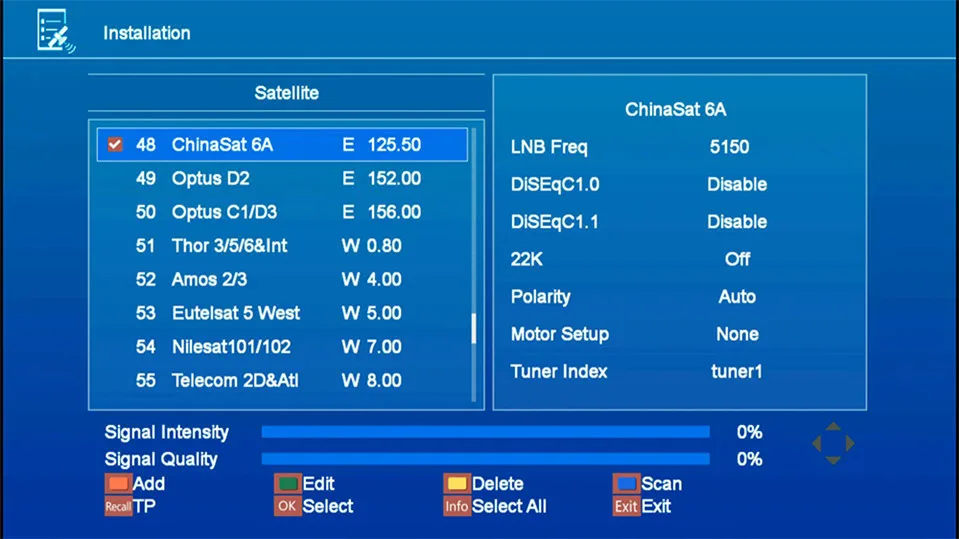This screenshot has height=539, width=959.
Task: Click the Edit label
Action: point(319,483)
